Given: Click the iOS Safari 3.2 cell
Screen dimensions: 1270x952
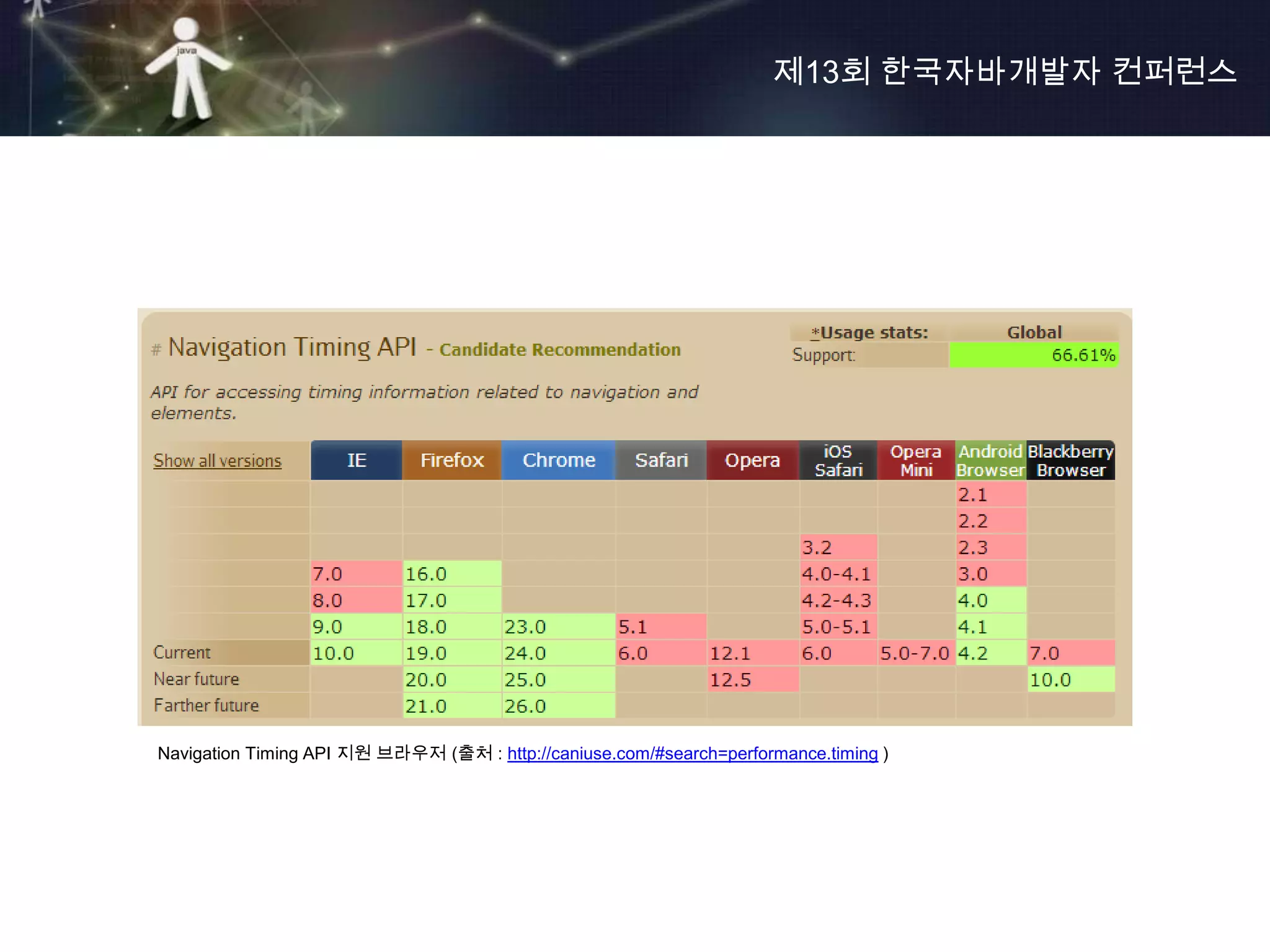Looking at the screenshot, I should point(838,548).
